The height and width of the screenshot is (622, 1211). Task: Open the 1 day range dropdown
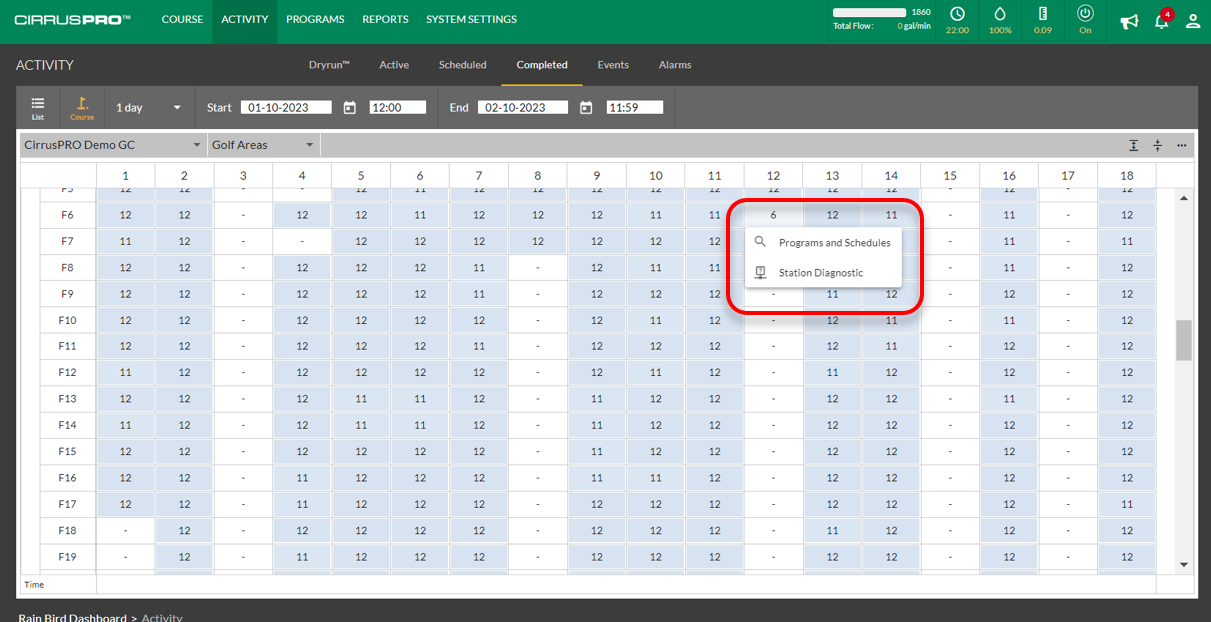[150, 107]
